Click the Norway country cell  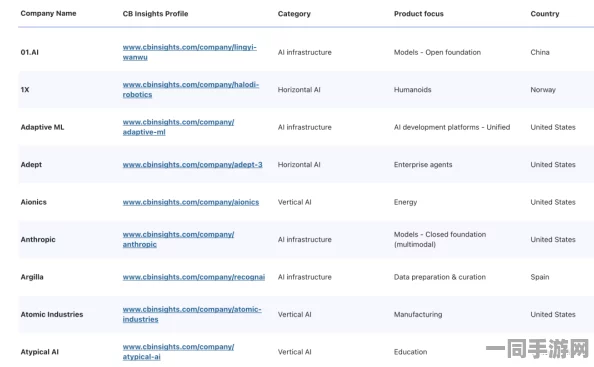coord(543,90)
